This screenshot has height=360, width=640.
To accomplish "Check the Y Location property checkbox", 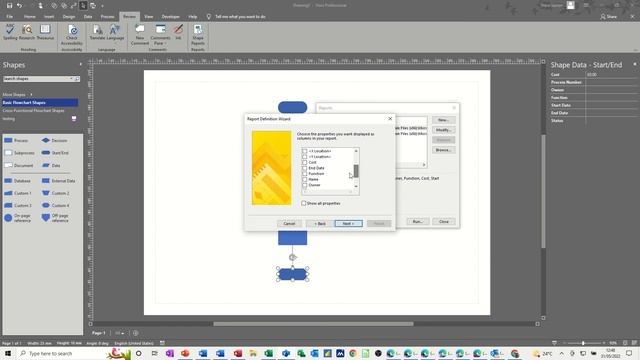I will [x=304, y=157].
